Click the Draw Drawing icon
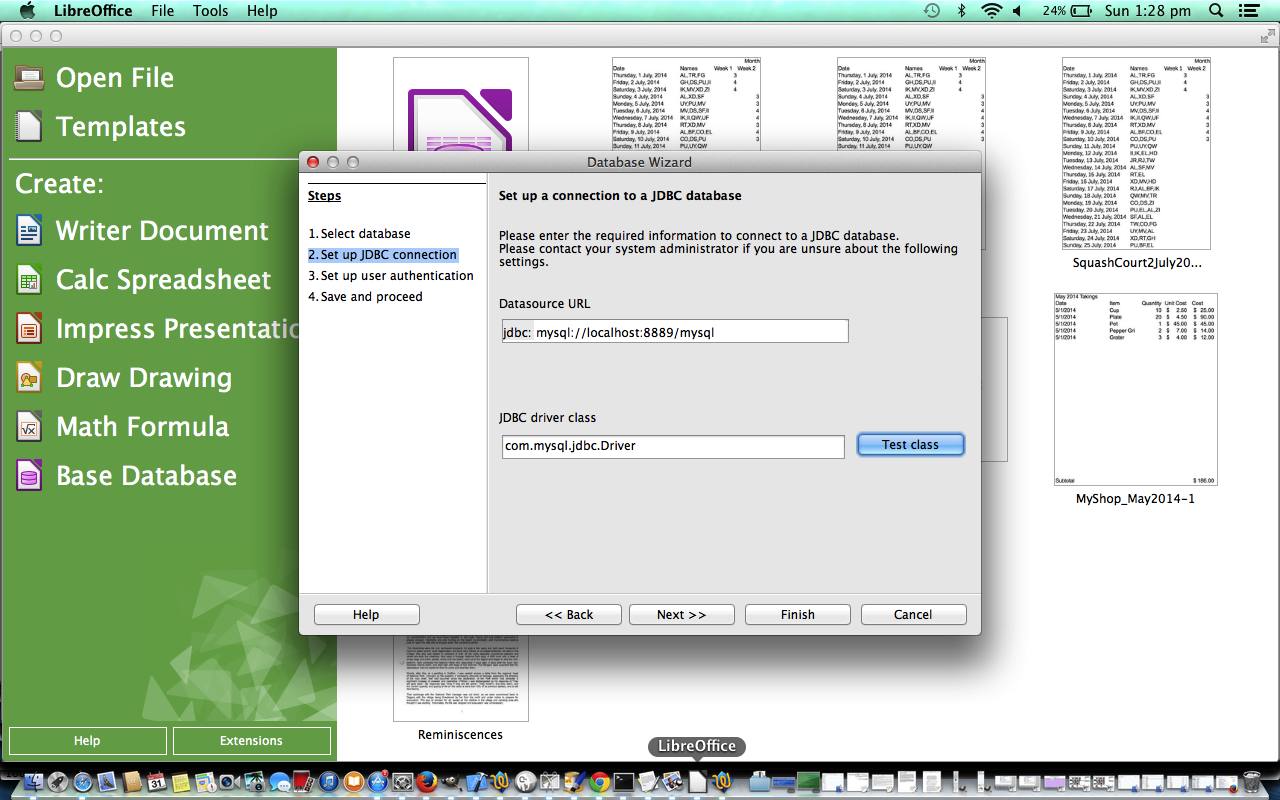The image size is (1280, 800). coord(29,378)
